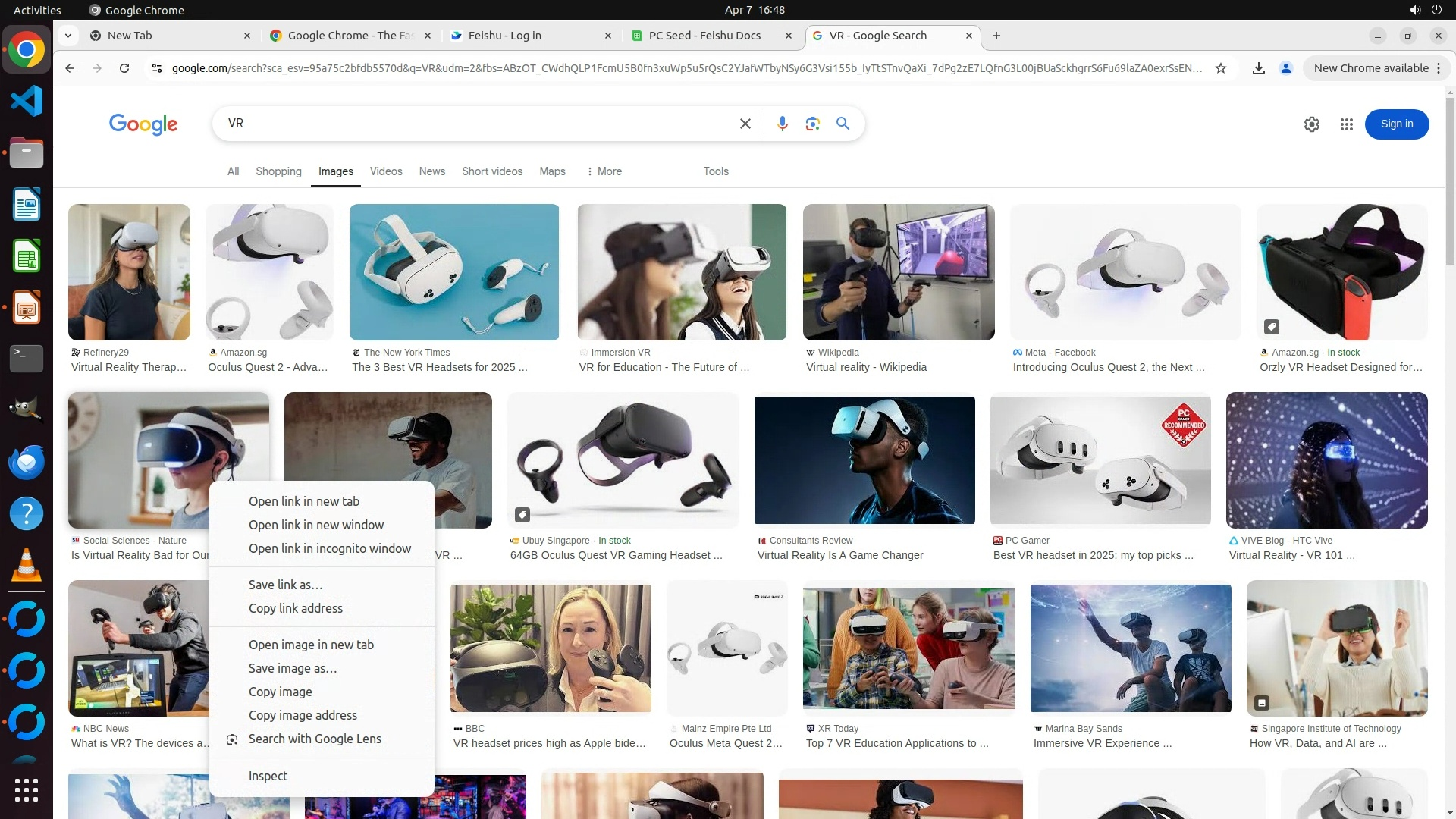Bookmark this page with star icon
Screen dimensions: 1456x819
pos(1221,68)
